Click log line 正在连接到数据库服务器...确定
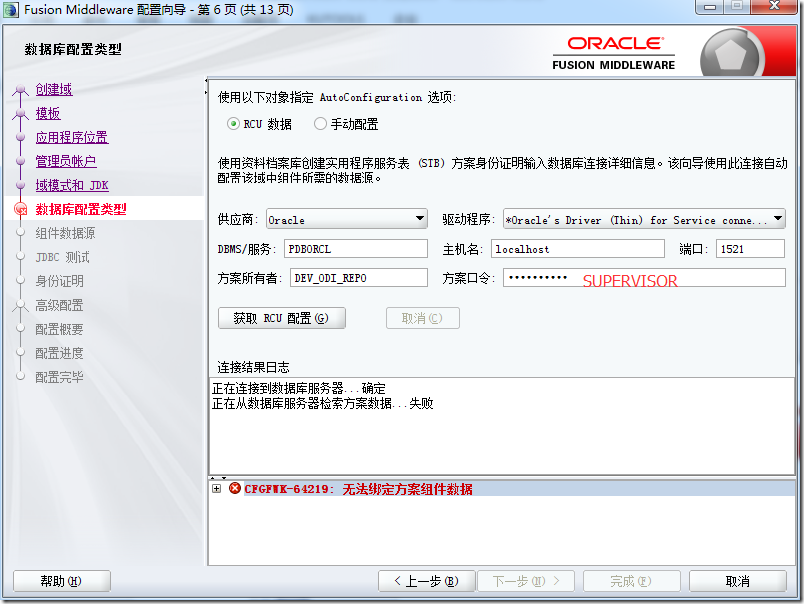 point(298,389)
